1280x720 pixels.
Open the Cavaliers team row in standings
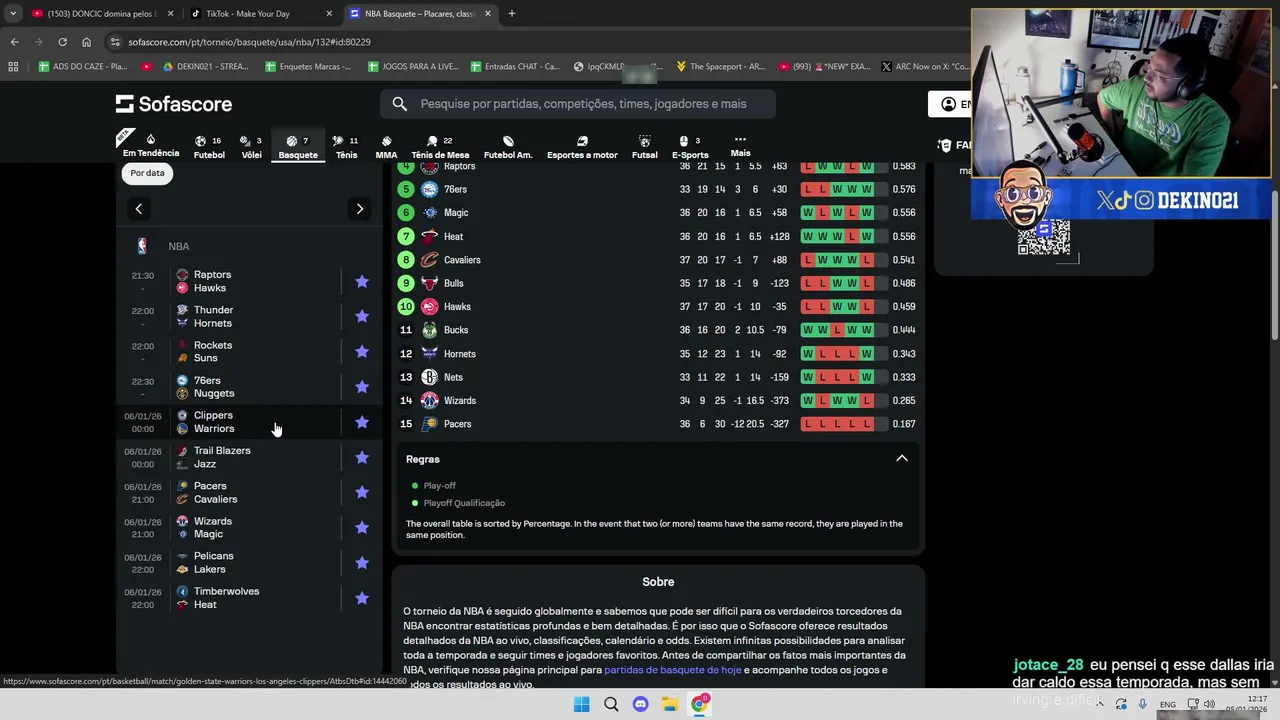[658, 260]
